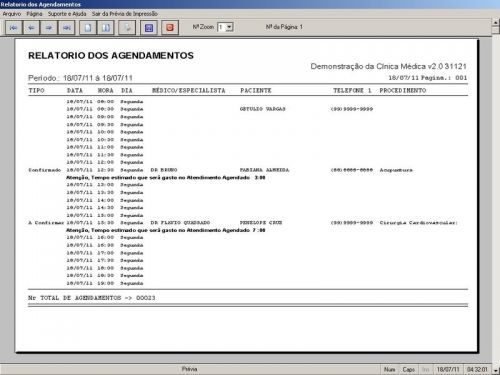Click the Nº Zoom value field

pos(222,27)
